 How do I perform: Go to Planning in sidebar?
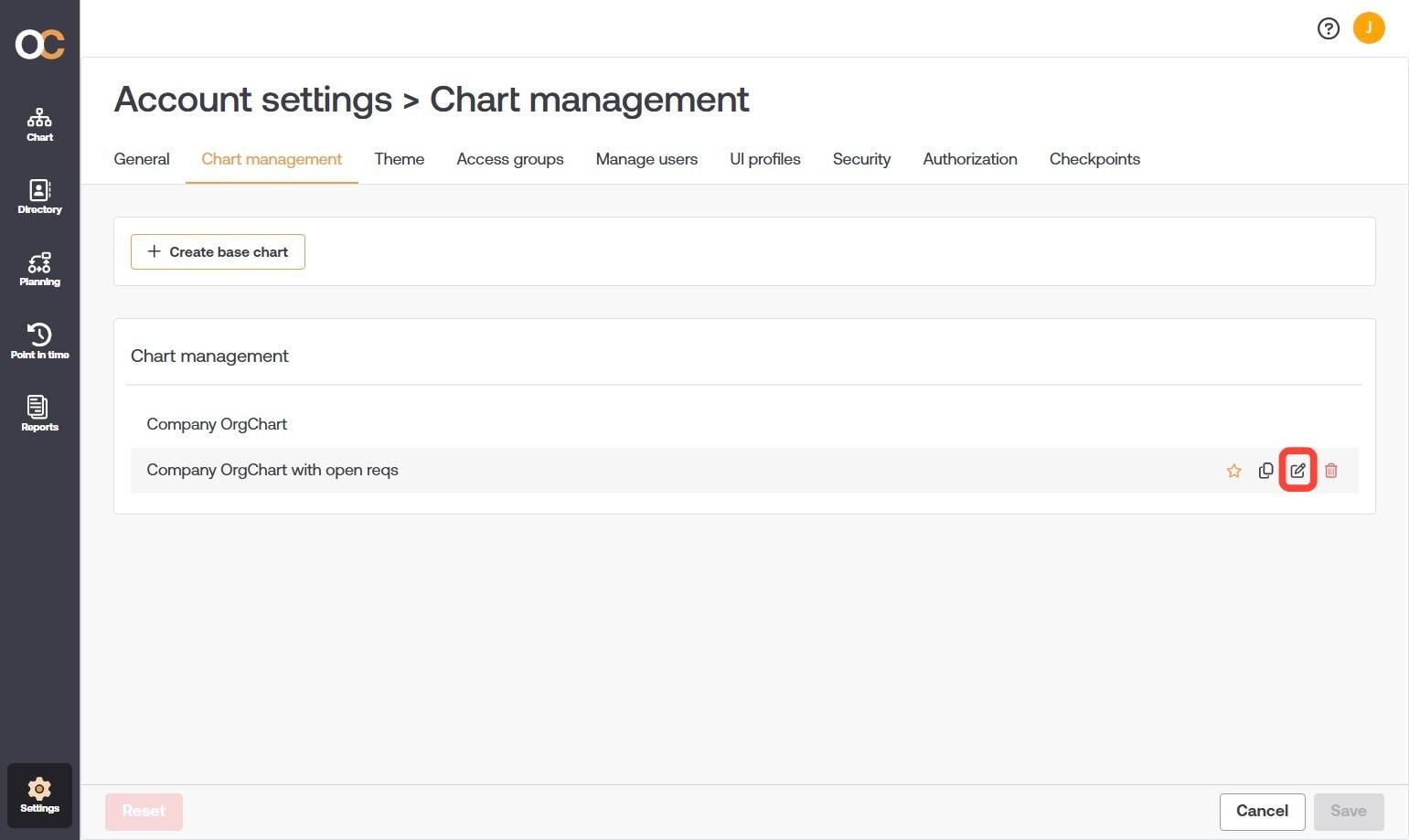click(x=39, y=270)
